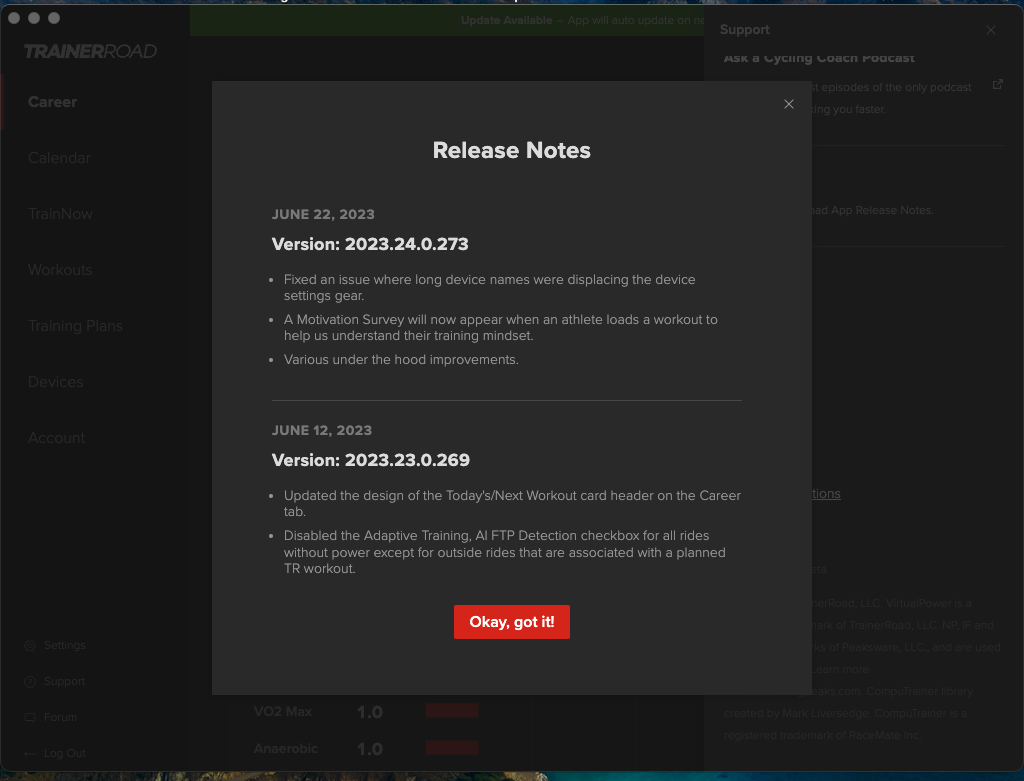
Task: Click the Learn more link in Support panel
Action: (x=840, y=669)
